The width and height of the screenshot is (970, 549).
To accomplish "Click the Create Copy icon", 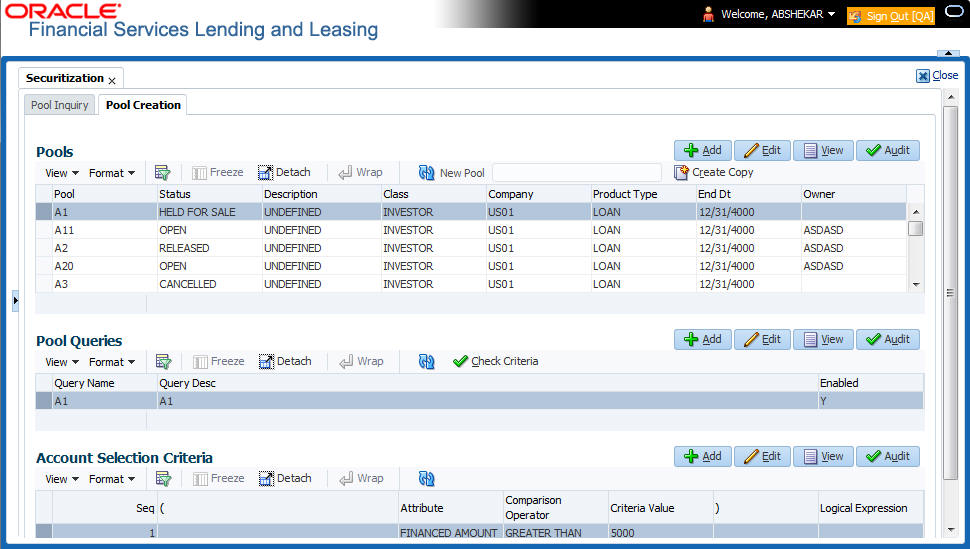I will [681, 173].
